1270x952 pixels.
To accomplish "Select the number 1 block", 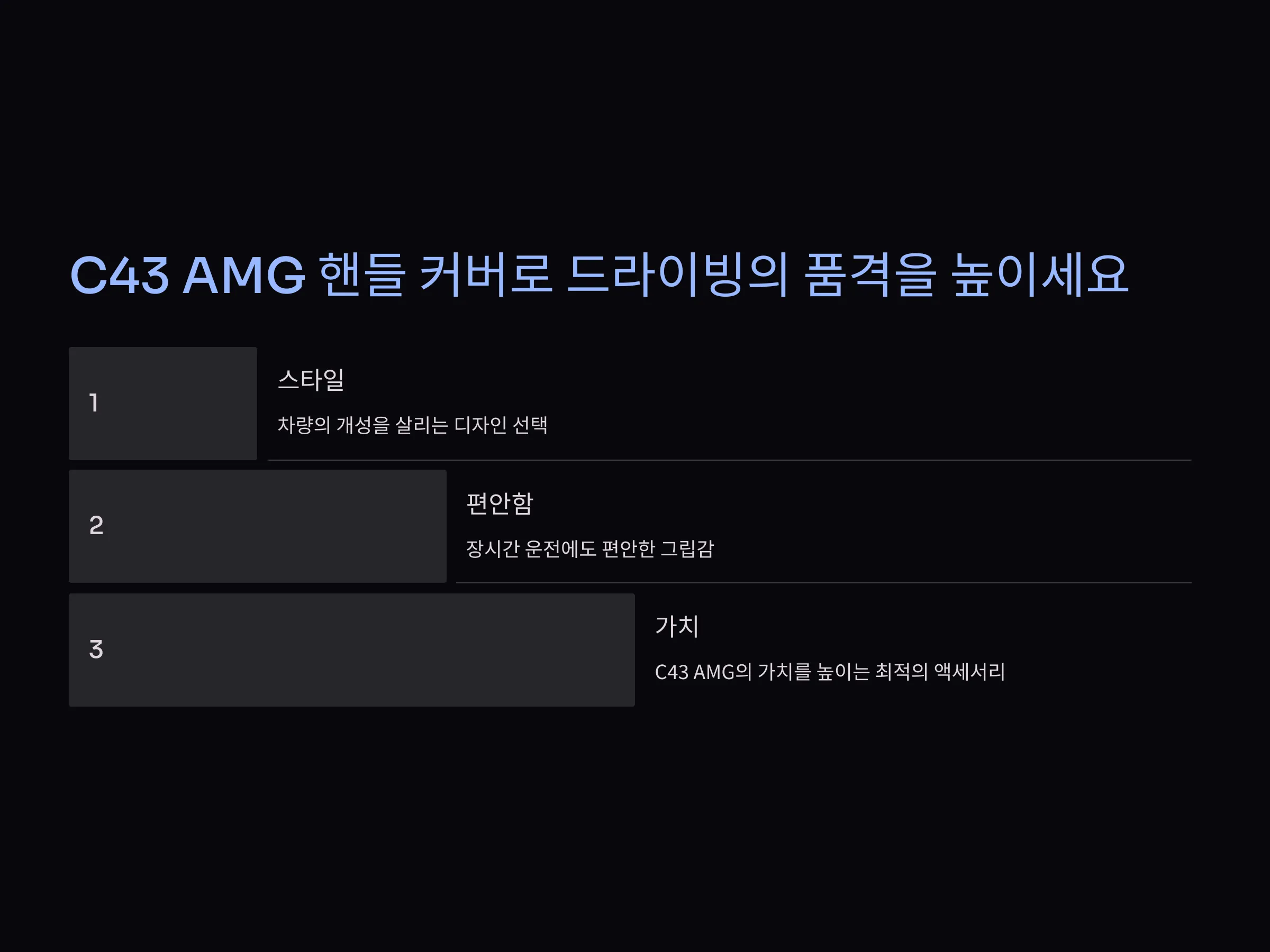I will [x=163, y=404].
